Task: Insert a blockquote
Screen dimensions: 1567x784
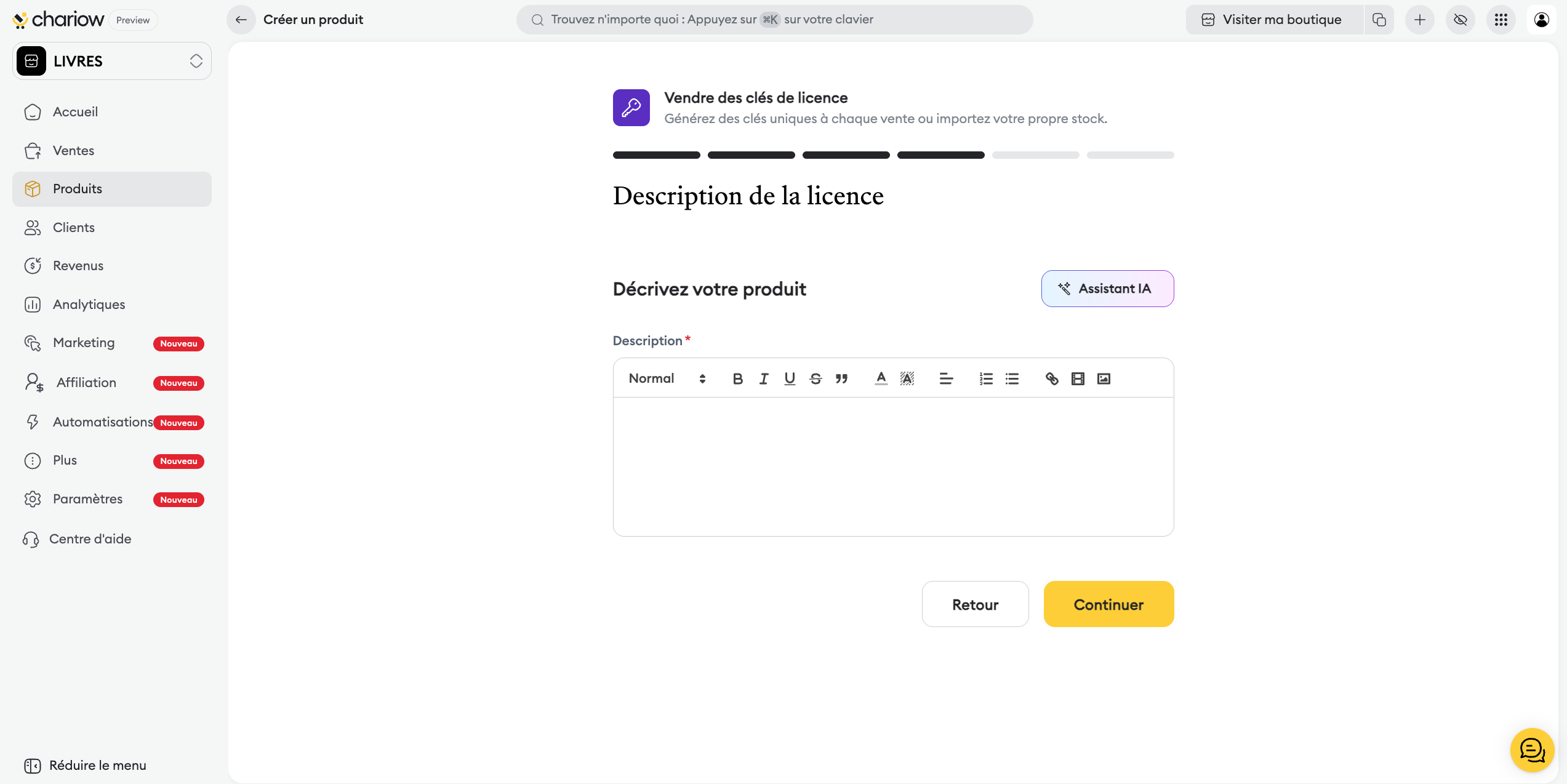Action: coord(841,378)
